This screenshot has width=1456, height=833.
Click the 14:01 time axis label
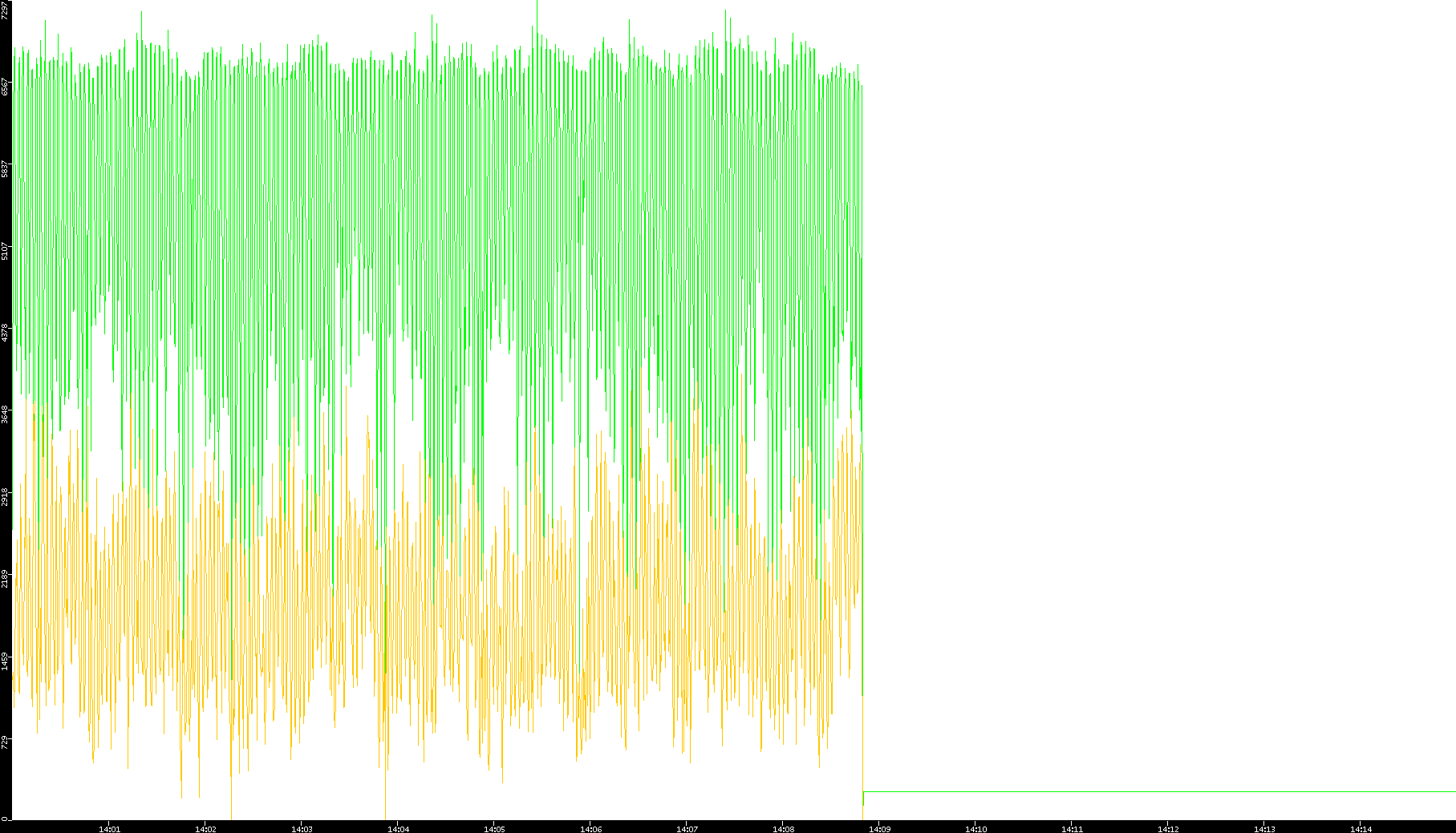(x=109, y=828)
